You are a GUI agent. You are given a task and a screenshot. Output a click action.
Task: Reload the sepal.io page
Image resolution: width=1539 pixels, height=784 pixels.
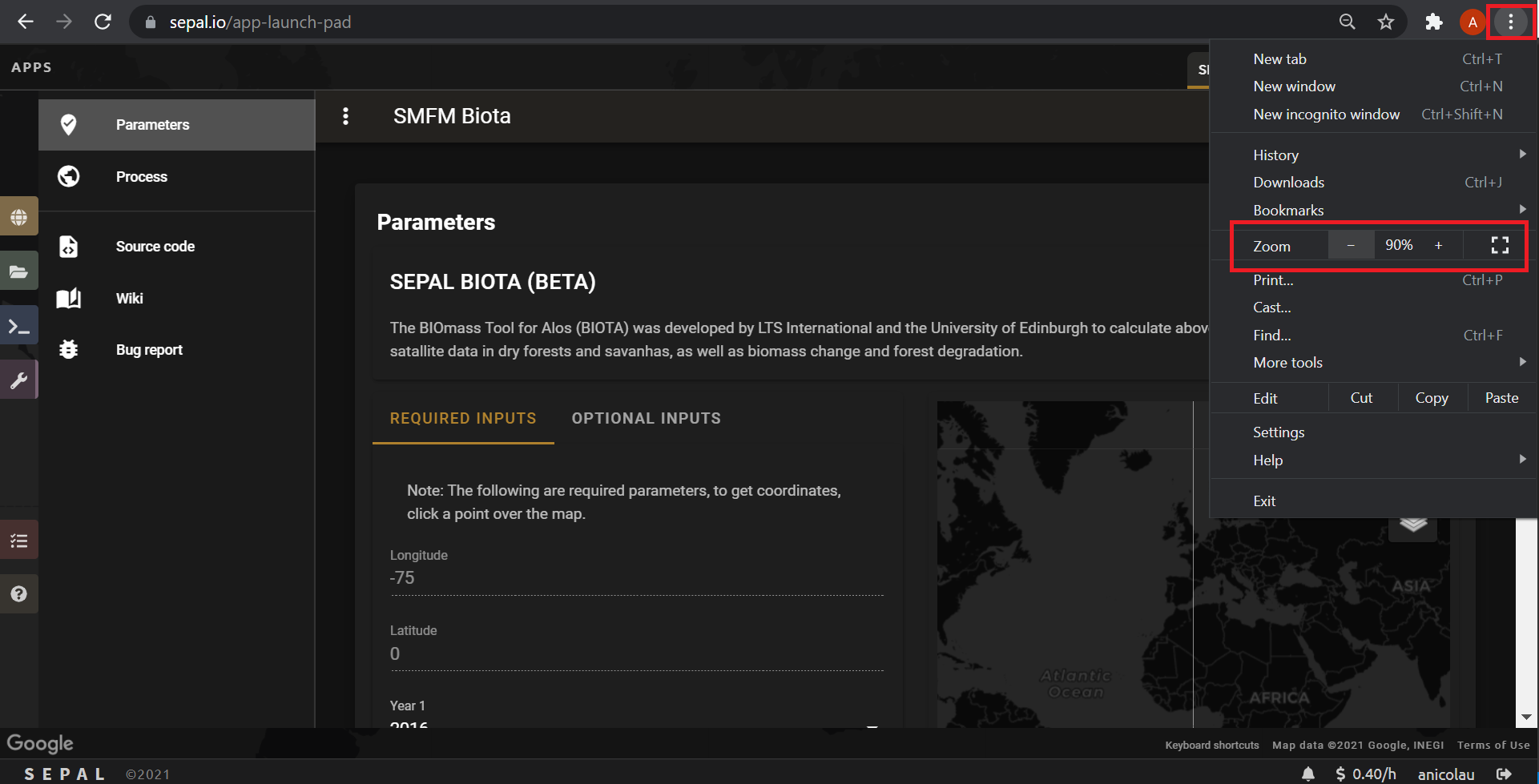(x=103, y=22)
